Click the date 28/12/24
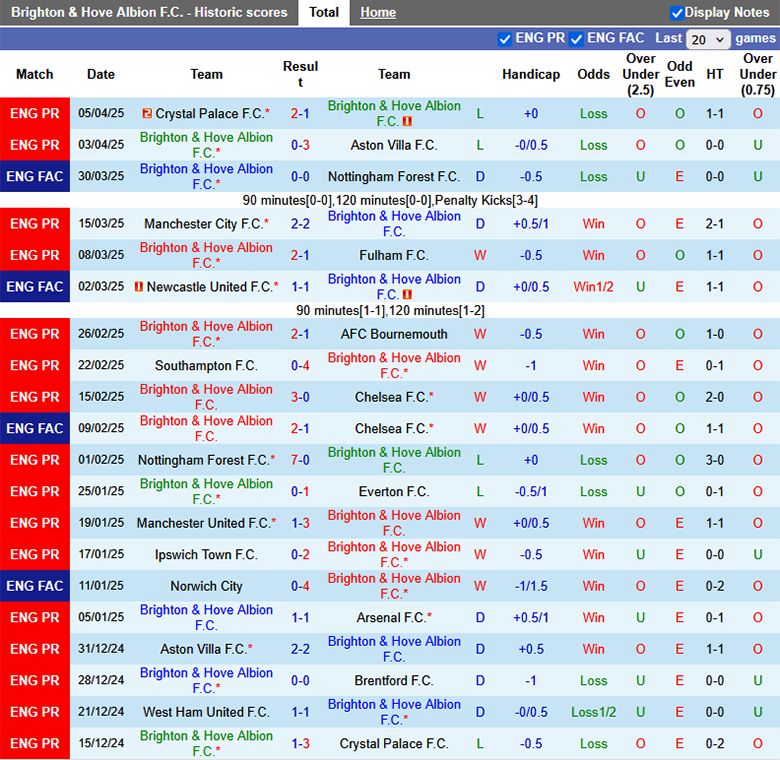Viewport: 780px width, 760px height. 101,680
